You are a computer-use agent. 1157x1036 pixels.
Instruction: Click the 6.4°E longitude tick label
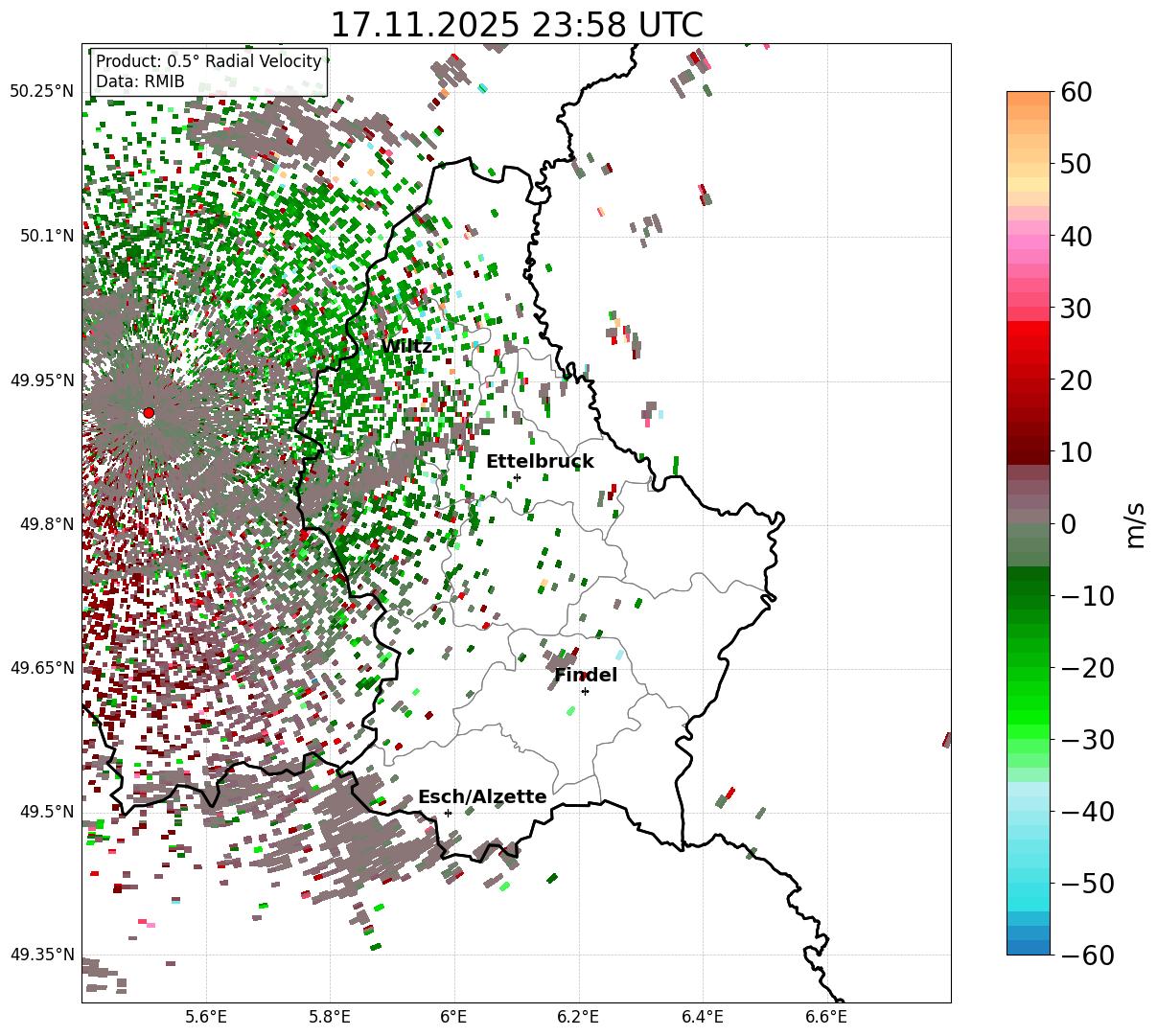[x=704, y=1016]
